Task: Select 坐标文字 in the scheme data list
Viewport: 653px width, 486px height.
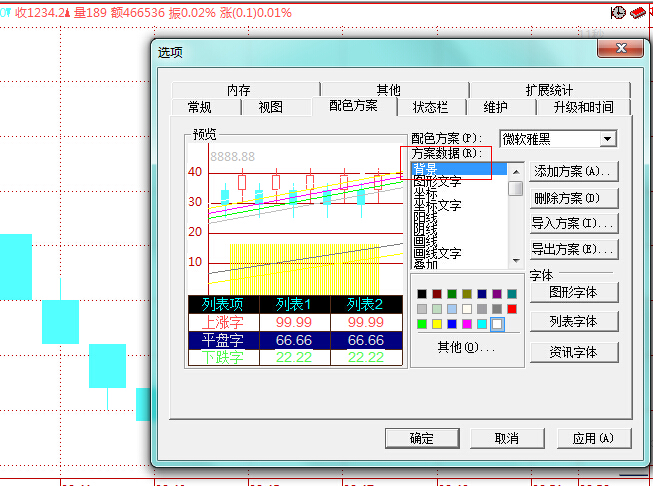Action: (x=437, y=205)
